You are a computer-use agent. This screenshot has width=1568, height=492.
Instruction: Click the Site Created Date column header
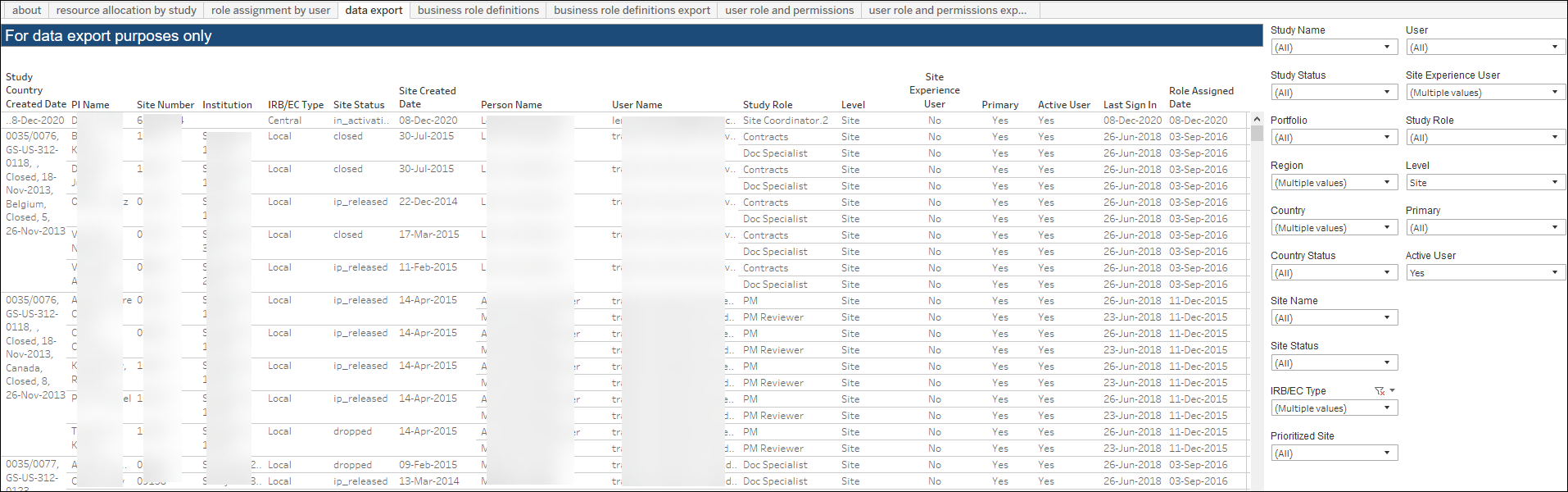click(427, 98)
